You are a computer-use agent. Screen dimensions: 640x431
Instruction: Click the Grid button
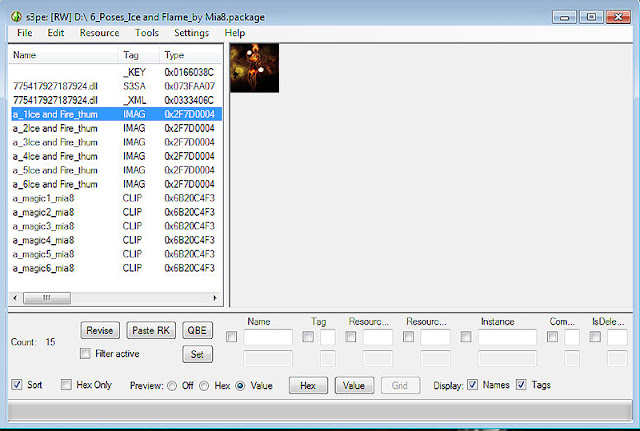pos(400,385)
